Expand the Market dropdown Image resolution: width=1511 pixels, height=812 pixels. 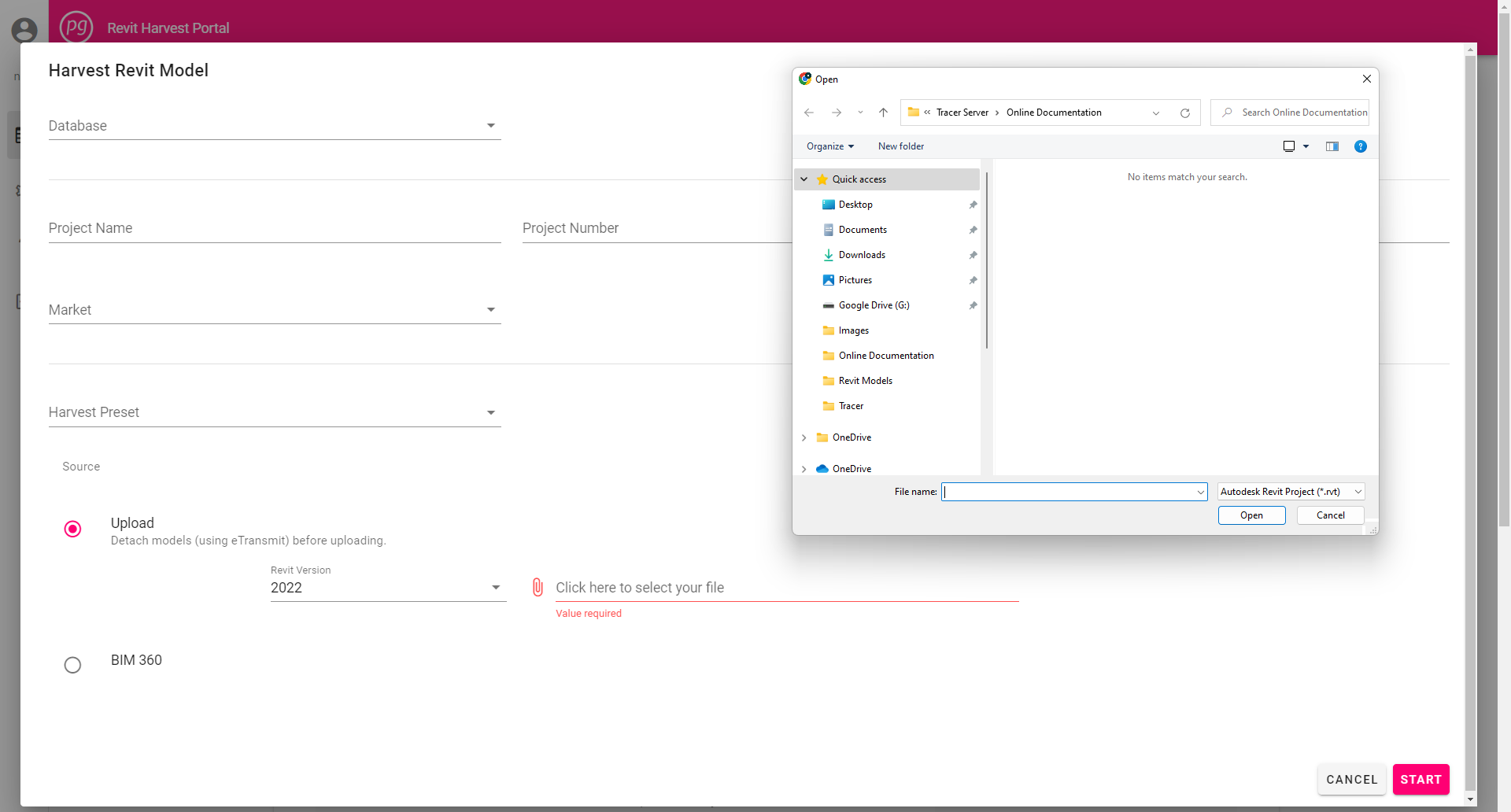tap(490, 309)
